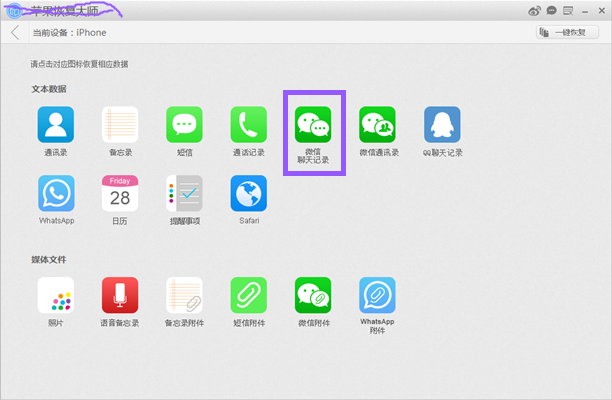Open the 微信聊天记录 WeChat chat icon
The image size is (612, 400).
313,124
